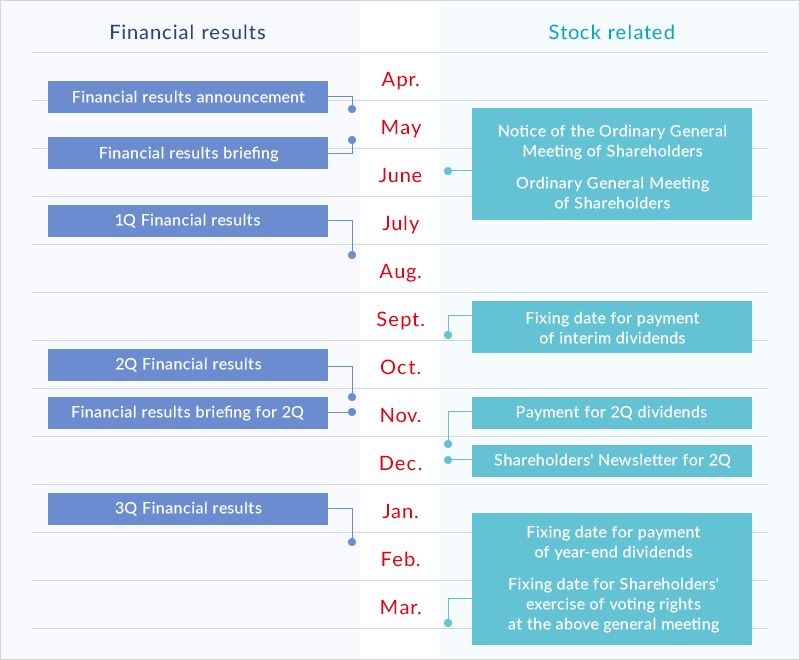Open Shareholders' Newsletter for 2Q
800x660 pixels.
point(612,461)
